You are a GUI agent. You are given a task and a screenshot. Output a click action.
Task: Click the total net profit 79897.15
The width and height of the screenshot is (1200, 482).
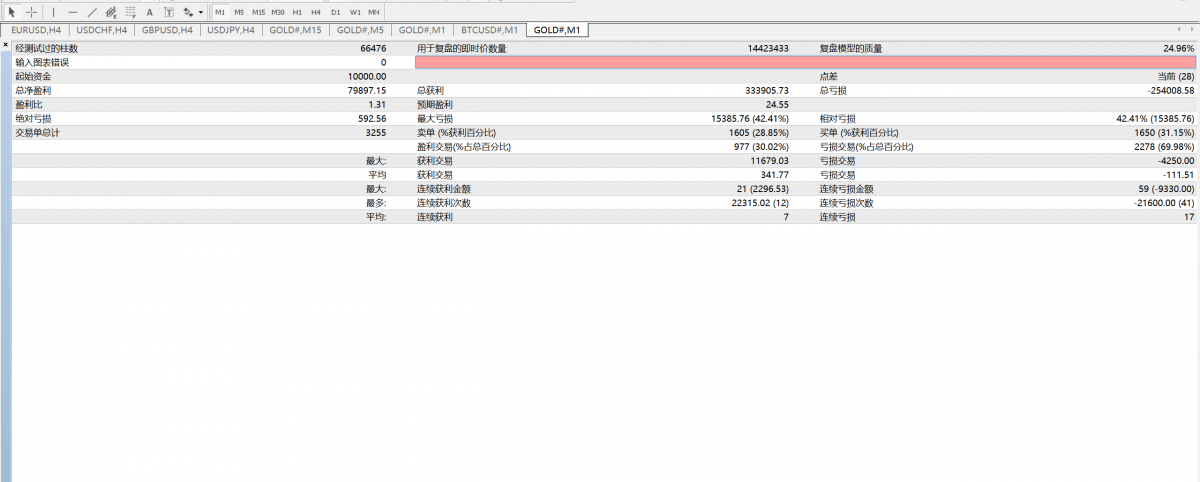click(367, 90)
